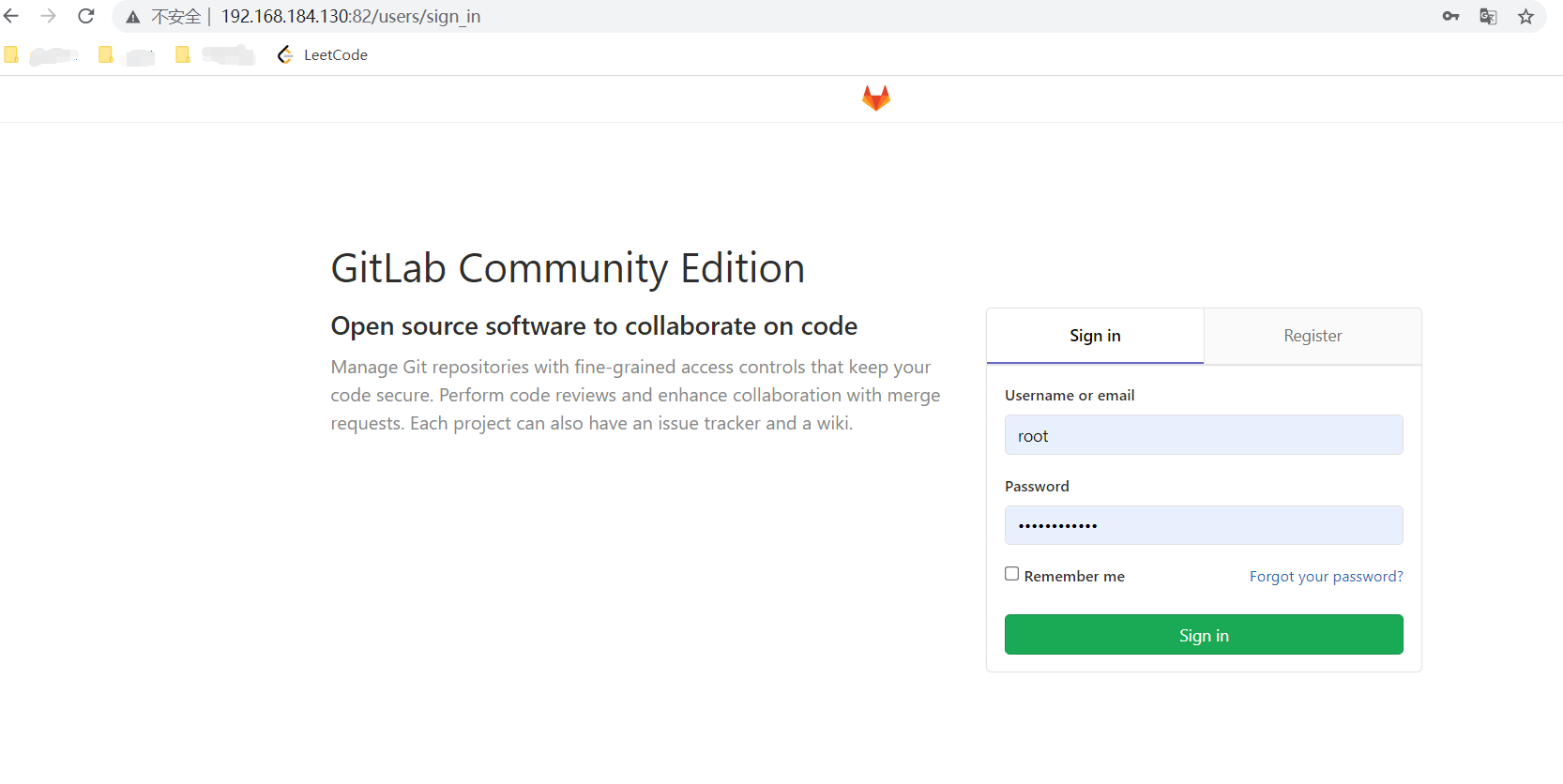Click the browser back arrow
Screen dimensions: 1563x784
[11, 16]
